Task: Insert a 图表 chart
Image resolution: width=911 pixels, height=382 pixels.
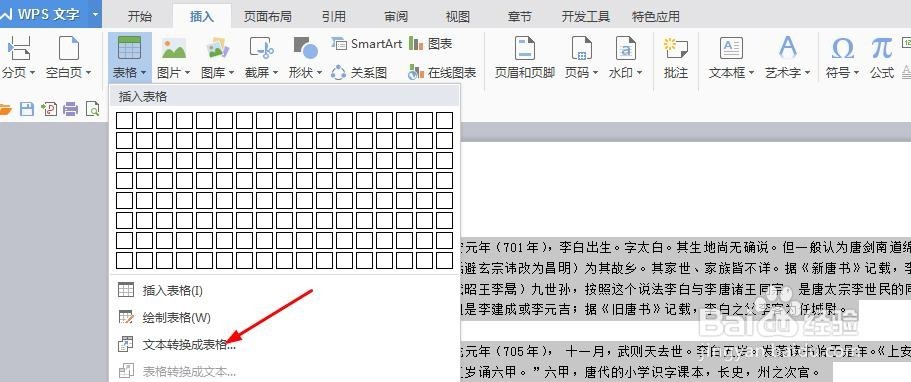Action: click(431, 44)
